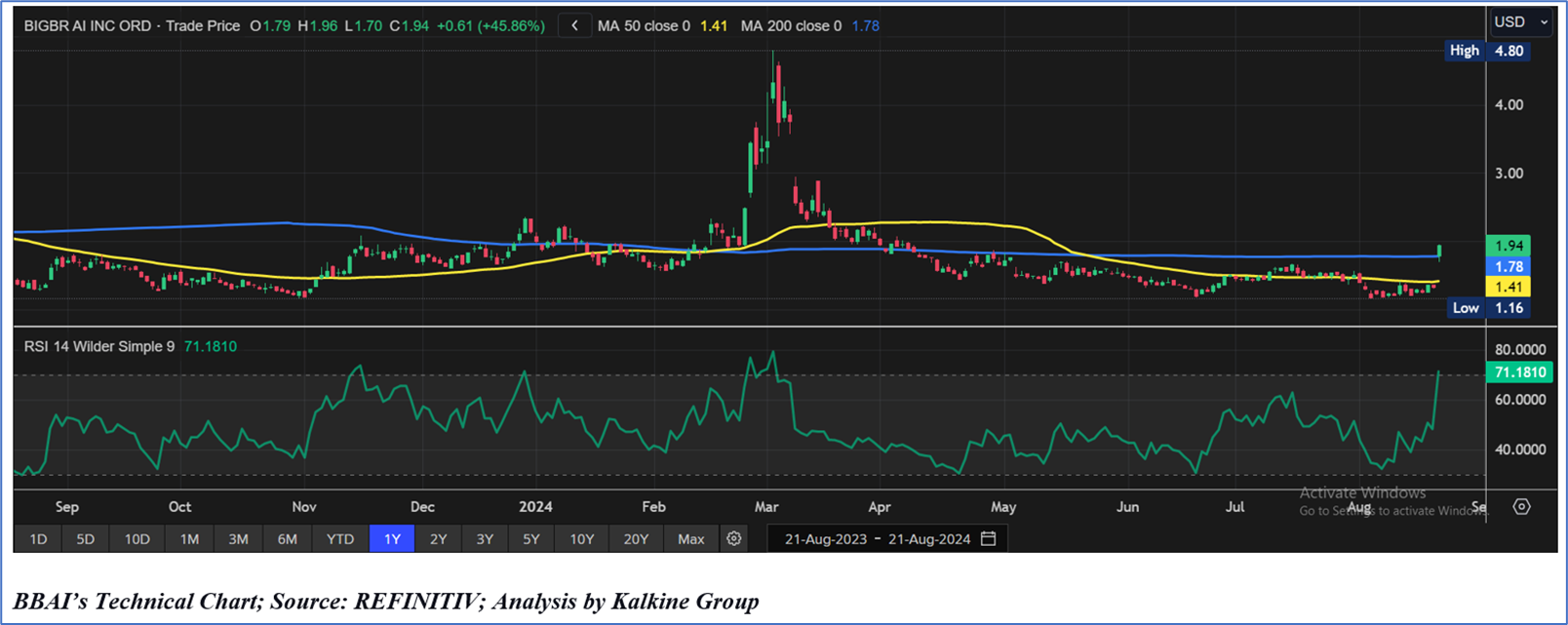
Task: Click the 4.00 price axis label
Action: click(1509, 104)
